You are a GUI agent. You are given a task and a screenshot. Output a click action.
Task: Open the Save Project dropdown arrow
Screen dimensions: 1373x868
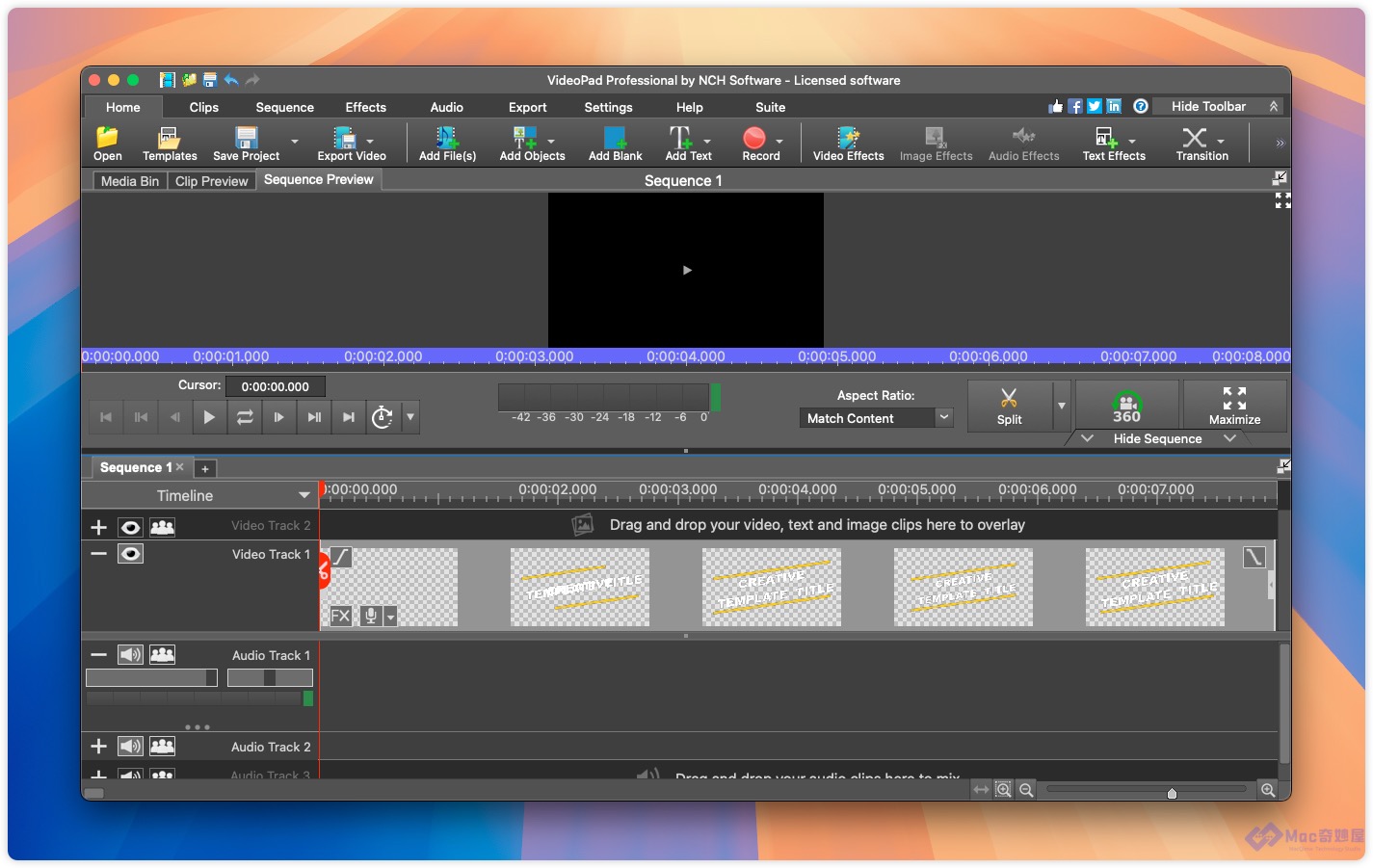pos(294,142)
